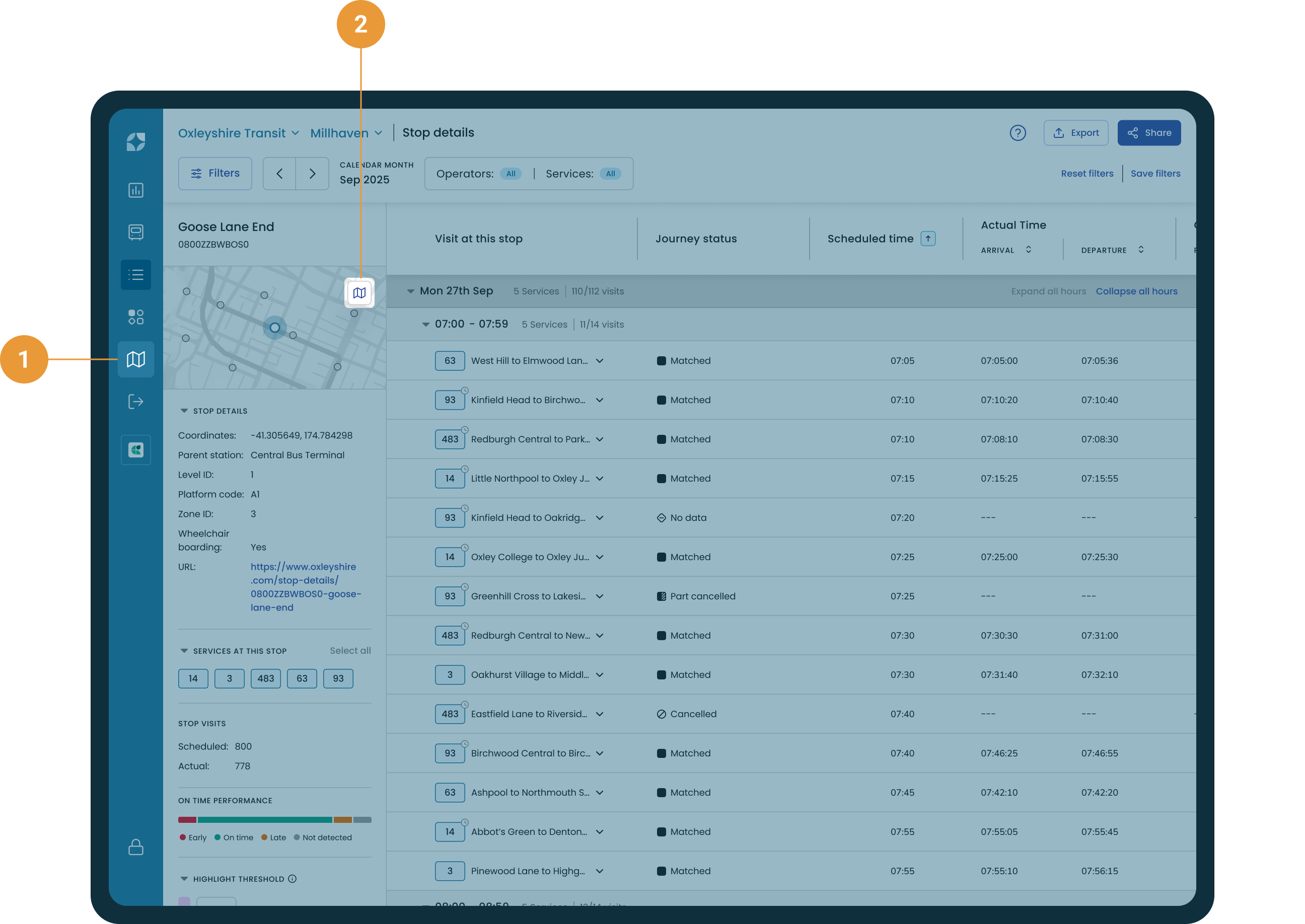Click the expand map icon on minimap

(359, 292)
